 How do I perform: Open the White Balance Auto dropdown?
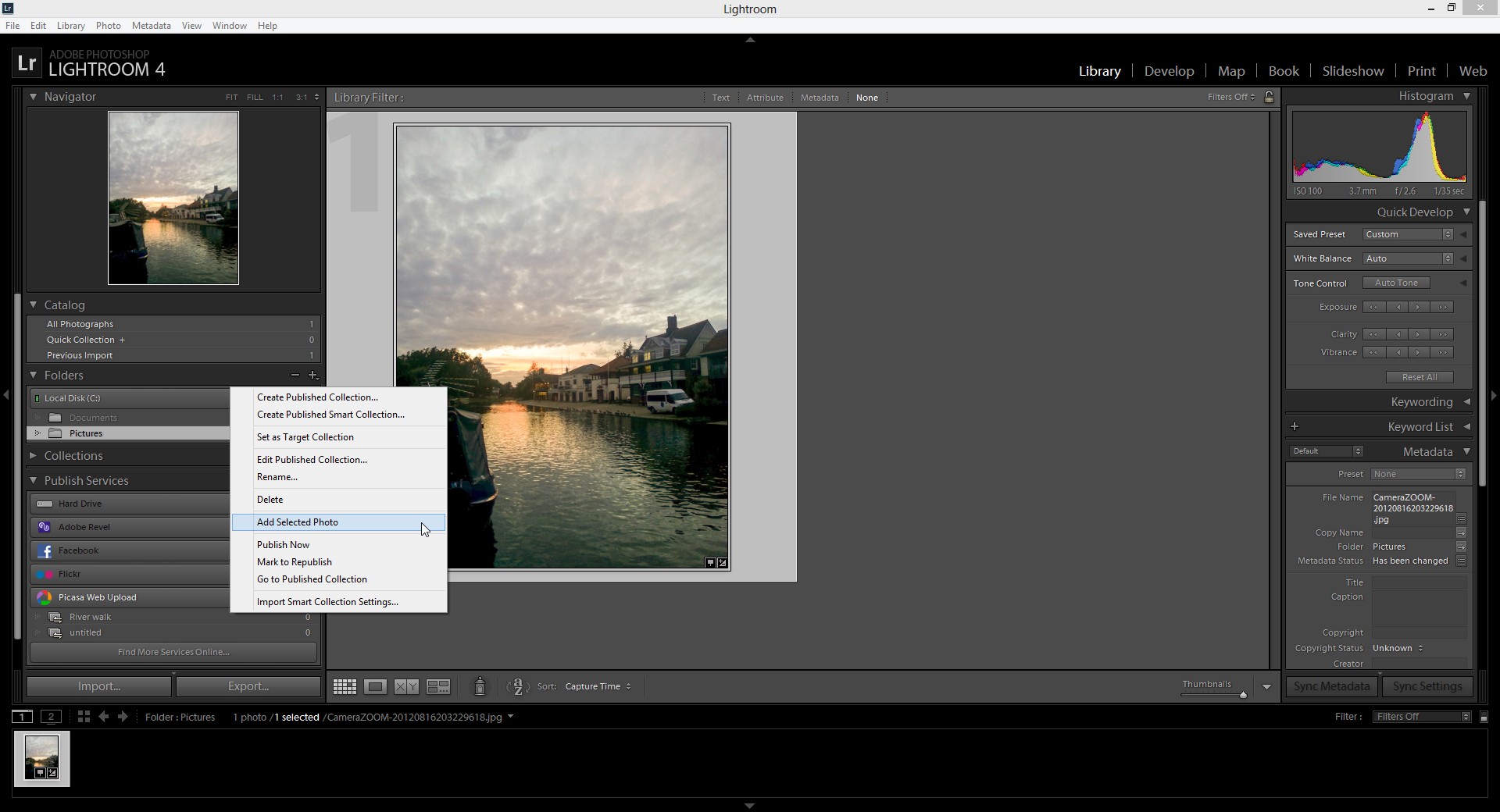click(x=1408, y=258)
